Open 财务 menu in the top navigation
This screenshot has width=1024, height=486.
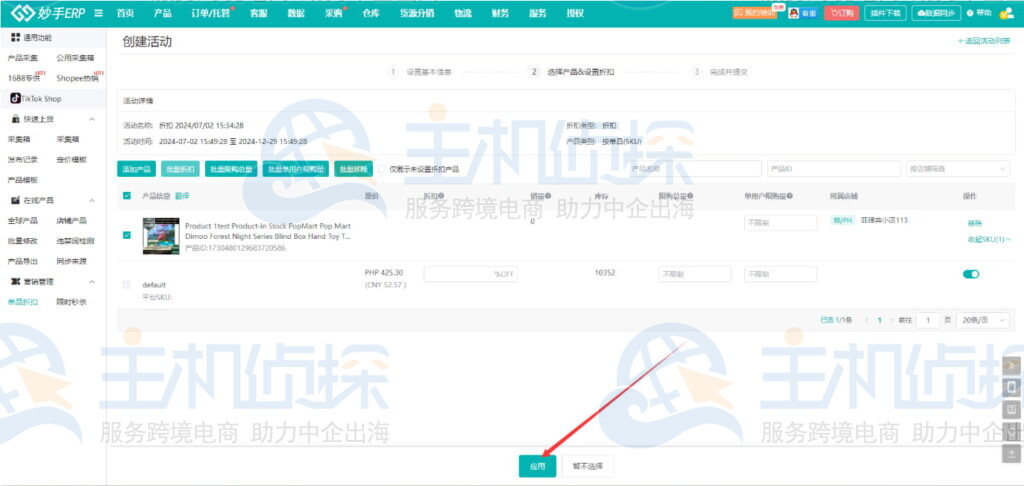pos(500,13)
